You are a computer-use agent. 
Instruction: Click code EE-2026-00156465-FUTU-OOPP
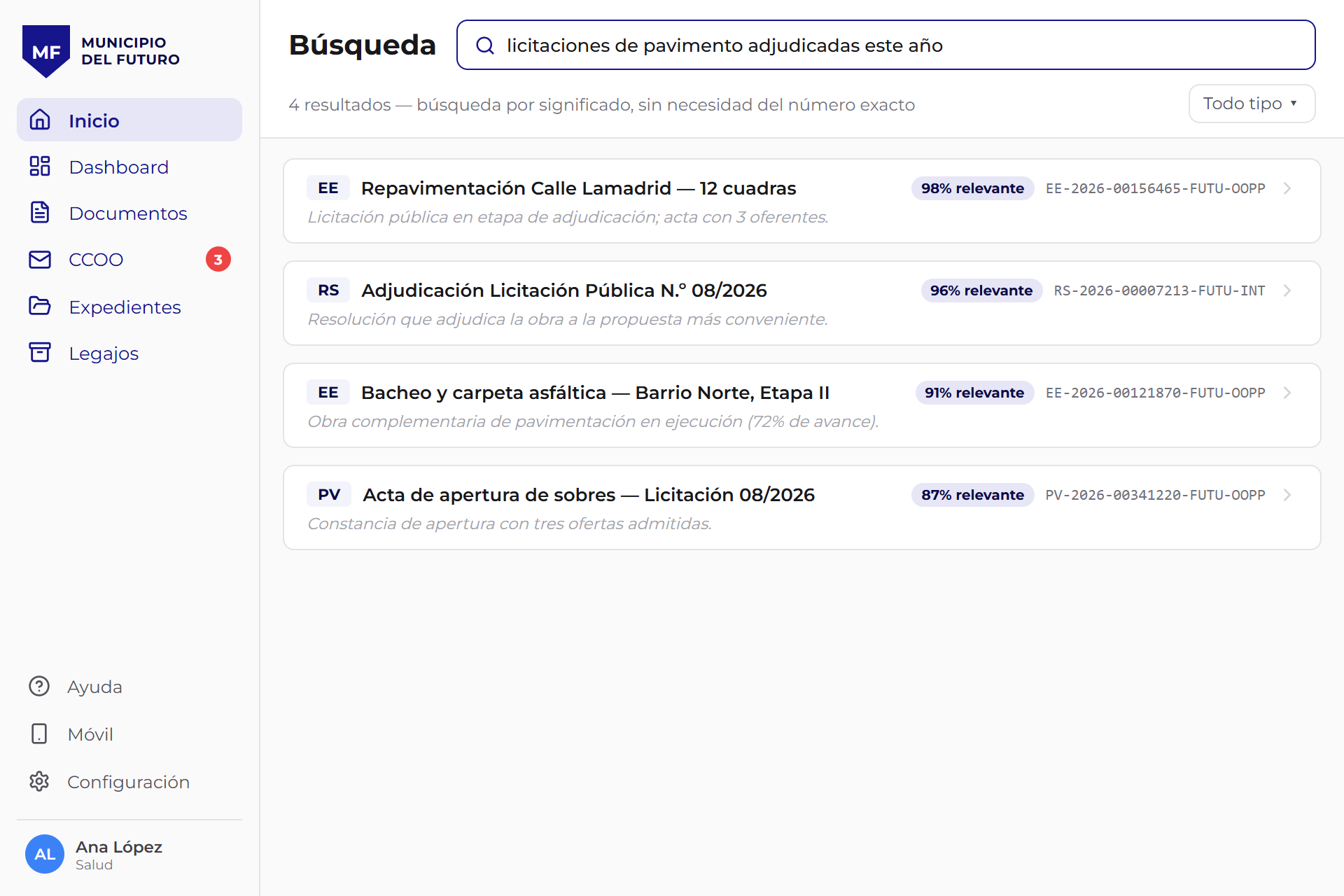(x=1156, y=188)
